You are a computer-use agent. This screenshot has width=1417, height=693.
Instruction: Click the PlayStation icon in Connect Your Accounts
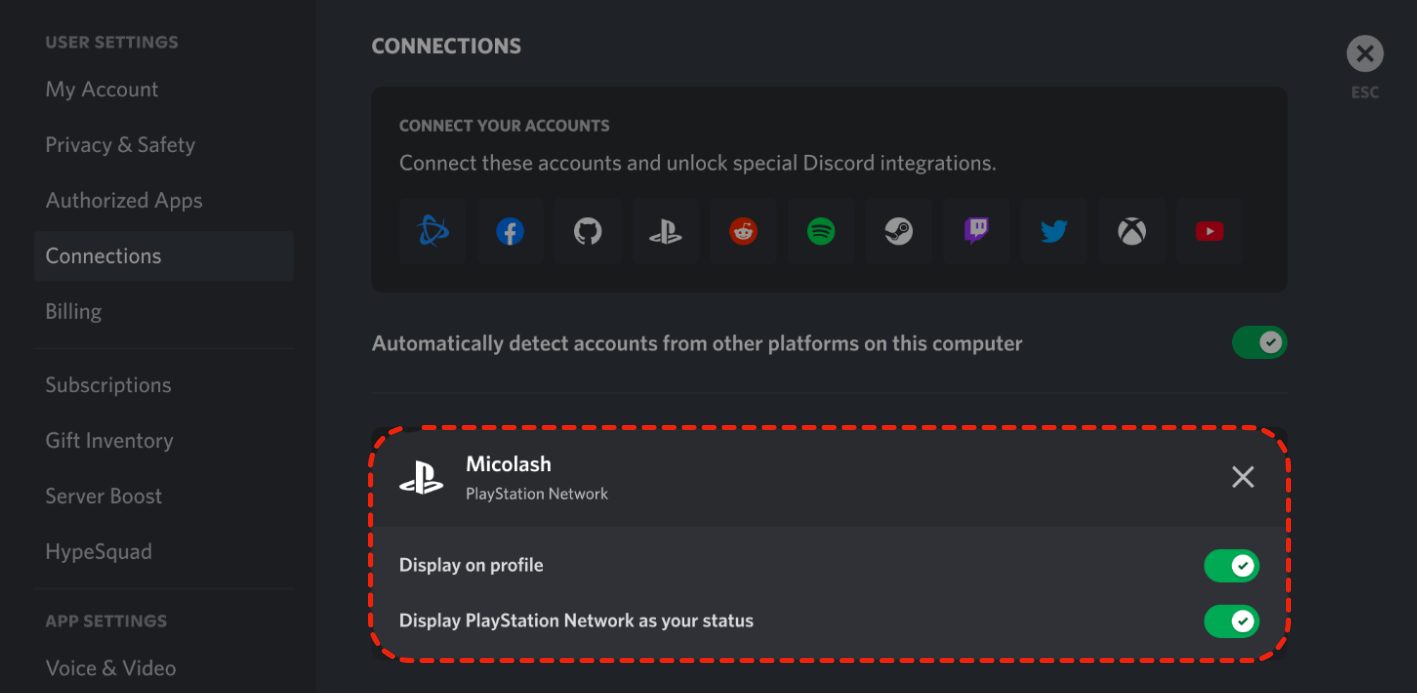665,232
